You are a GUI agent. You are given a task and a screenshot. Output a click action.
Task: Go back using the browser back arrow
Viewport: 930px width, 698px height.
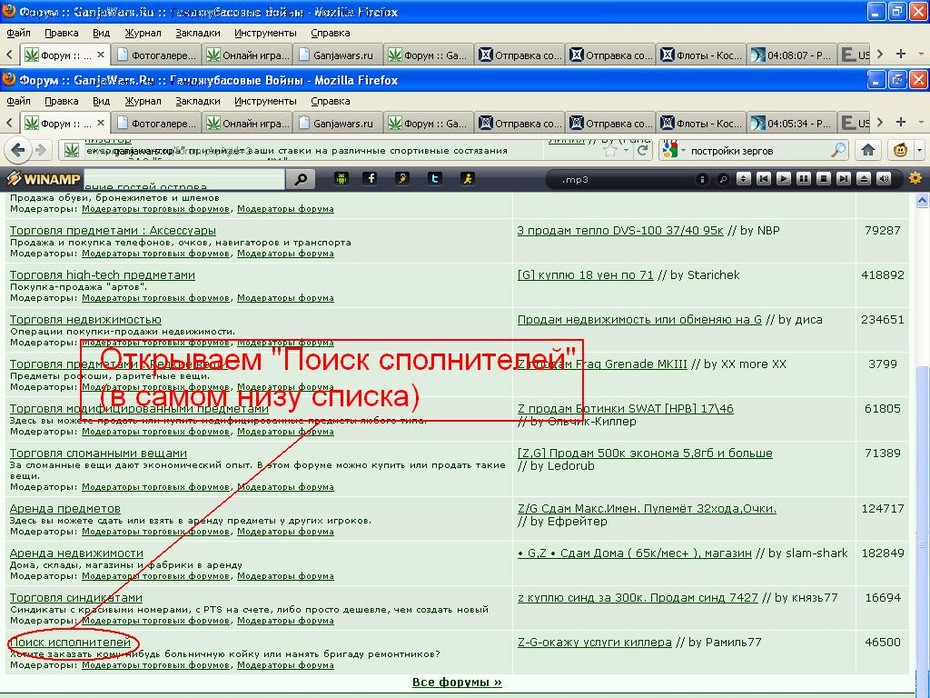point(18,150)
